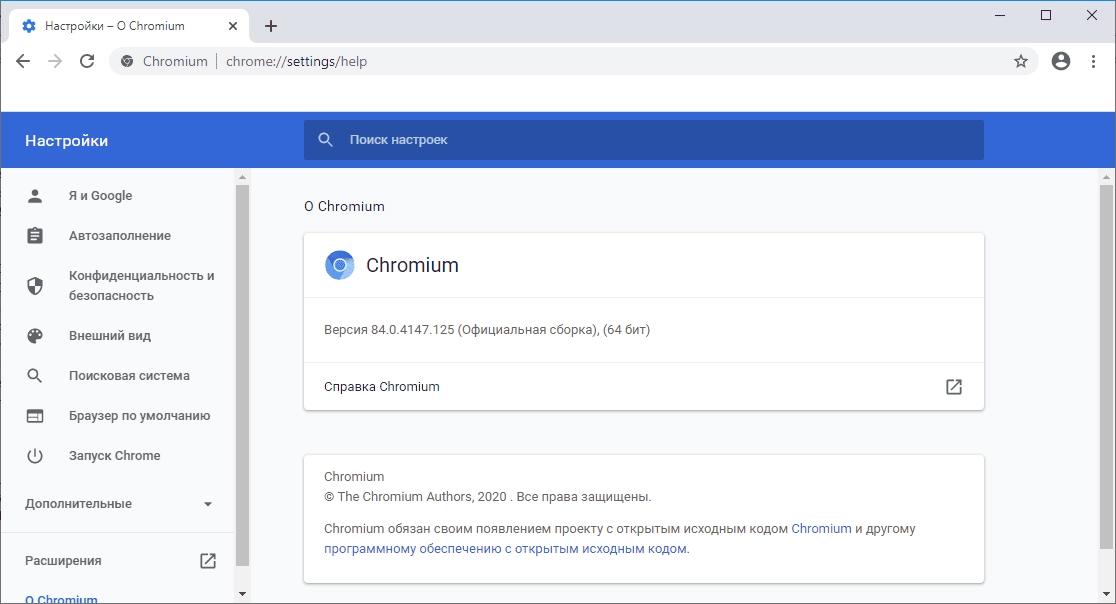Expand the 'Дополнительные' dropdown arrow
Image resolution: width=1116 pixels, height=604 pixels.
[x=208, y=504]
